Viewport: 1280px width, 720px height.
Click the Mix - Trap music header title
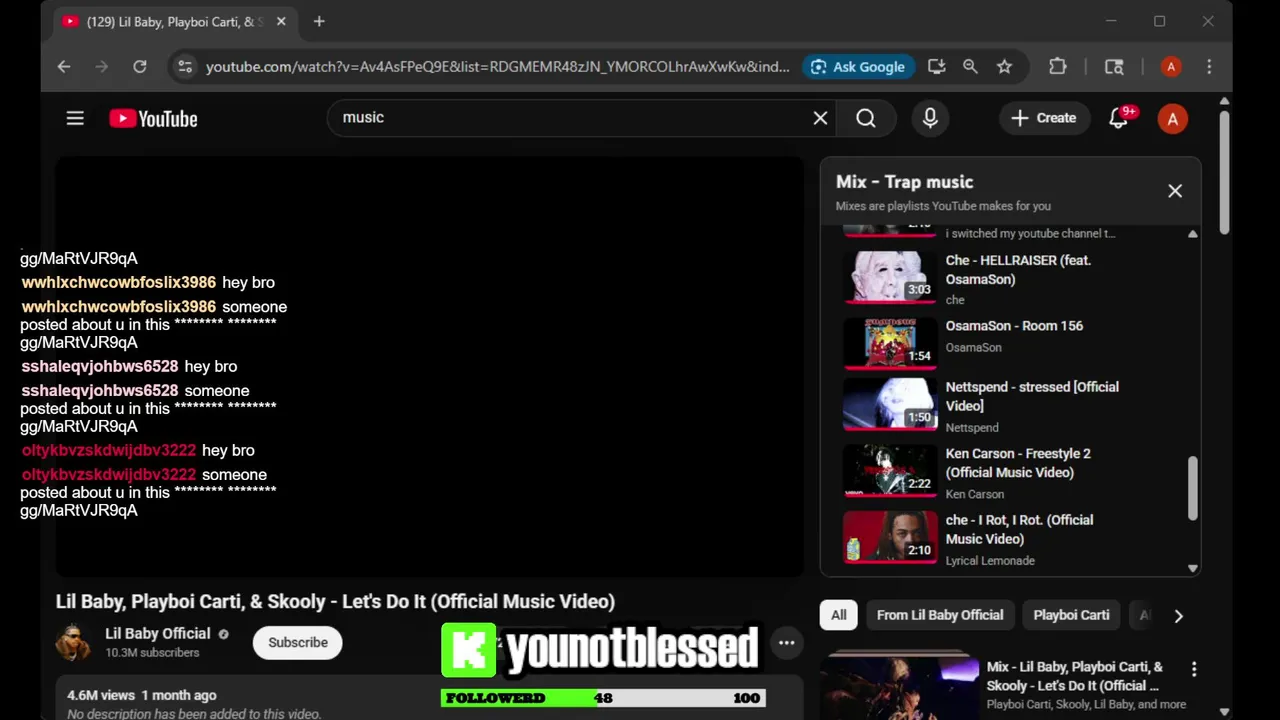tap(904, 182)
